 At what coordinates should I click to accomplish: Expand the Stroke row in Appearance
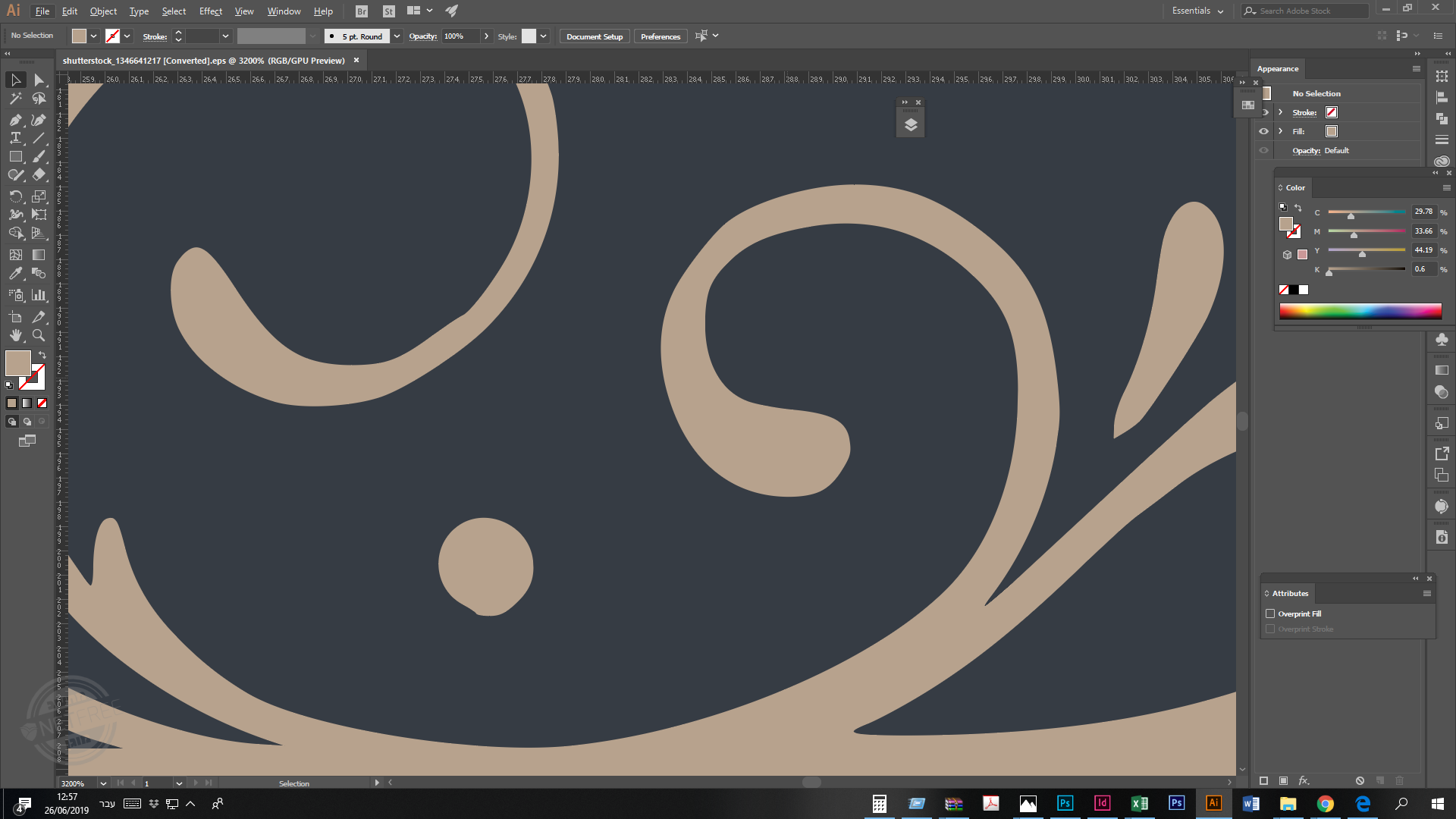[1281, 112]
